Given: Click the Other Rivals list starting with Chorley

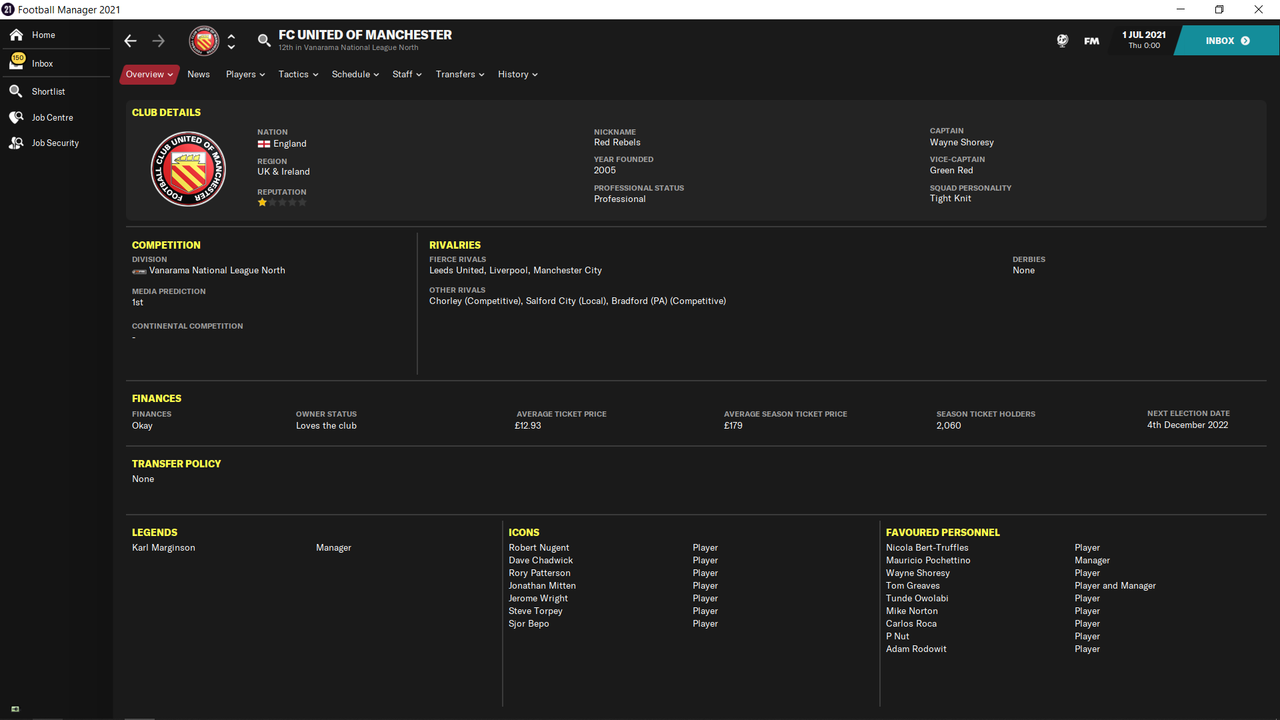Looking at the screenshot, I should (577, 301).
